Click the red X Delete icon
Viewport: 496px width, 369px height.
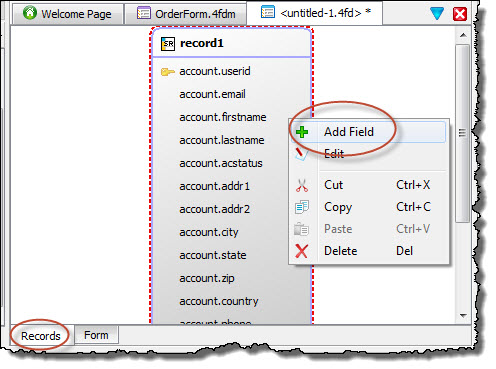(302, 251)
